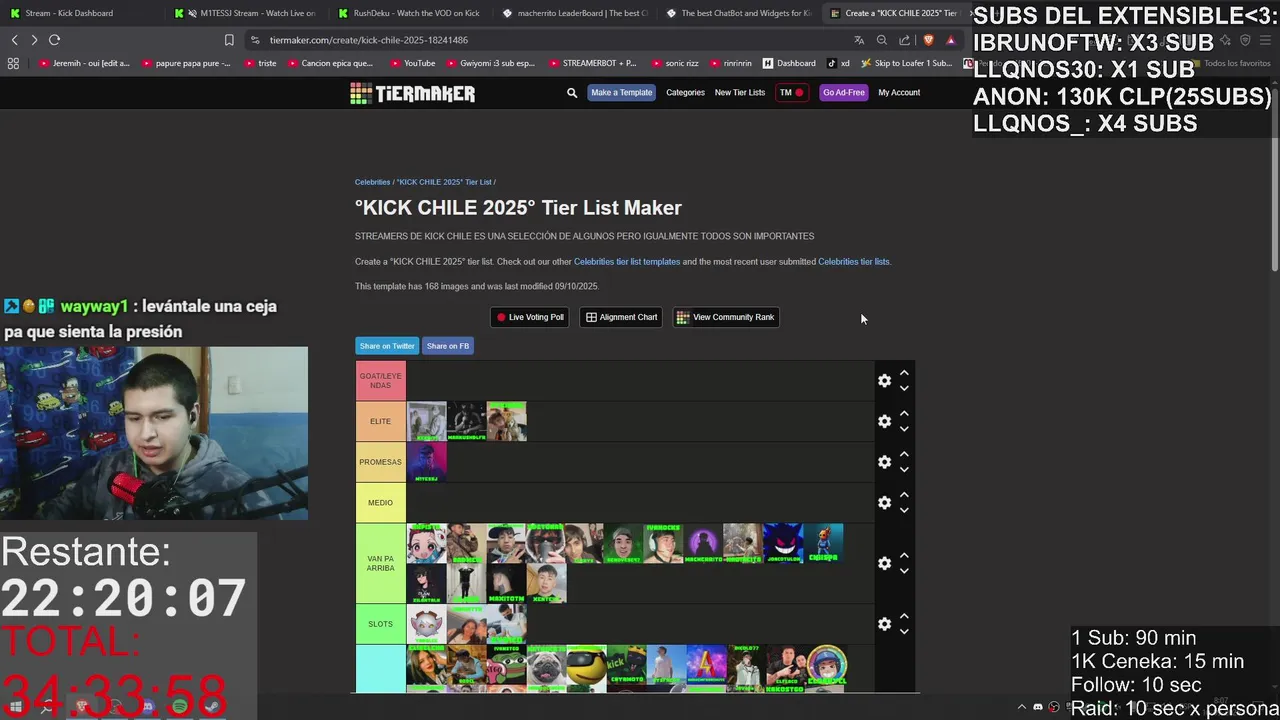This screenshot has height=720, width=1280.
Task: Bookmark this page using the address bar icon
Action: (229, 40)
